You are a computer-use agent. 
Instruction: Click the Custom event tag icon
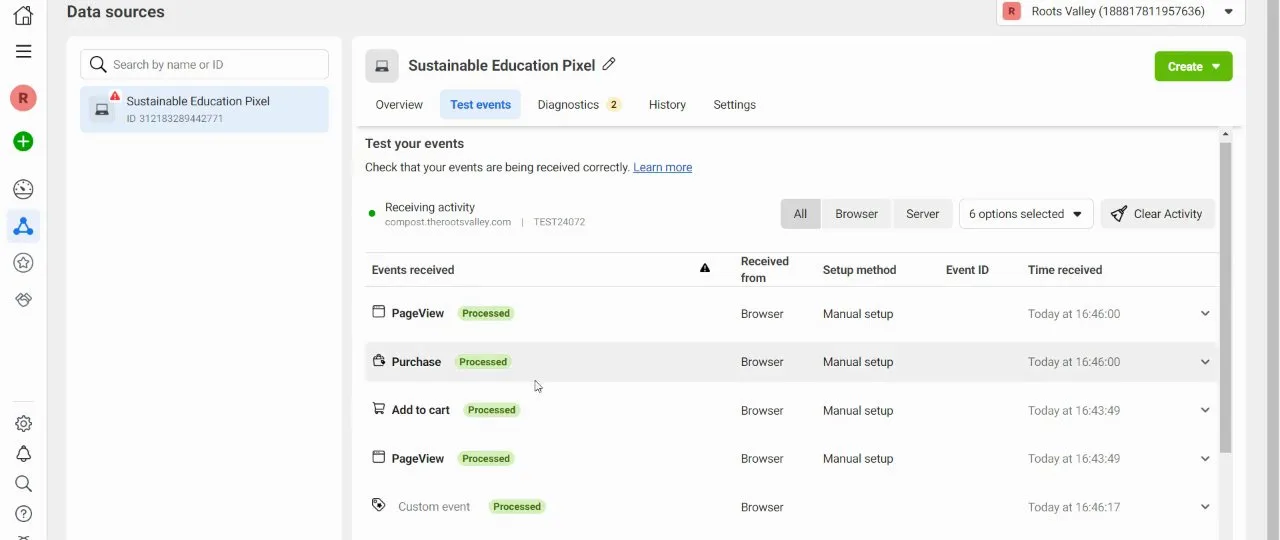point(378,505)
